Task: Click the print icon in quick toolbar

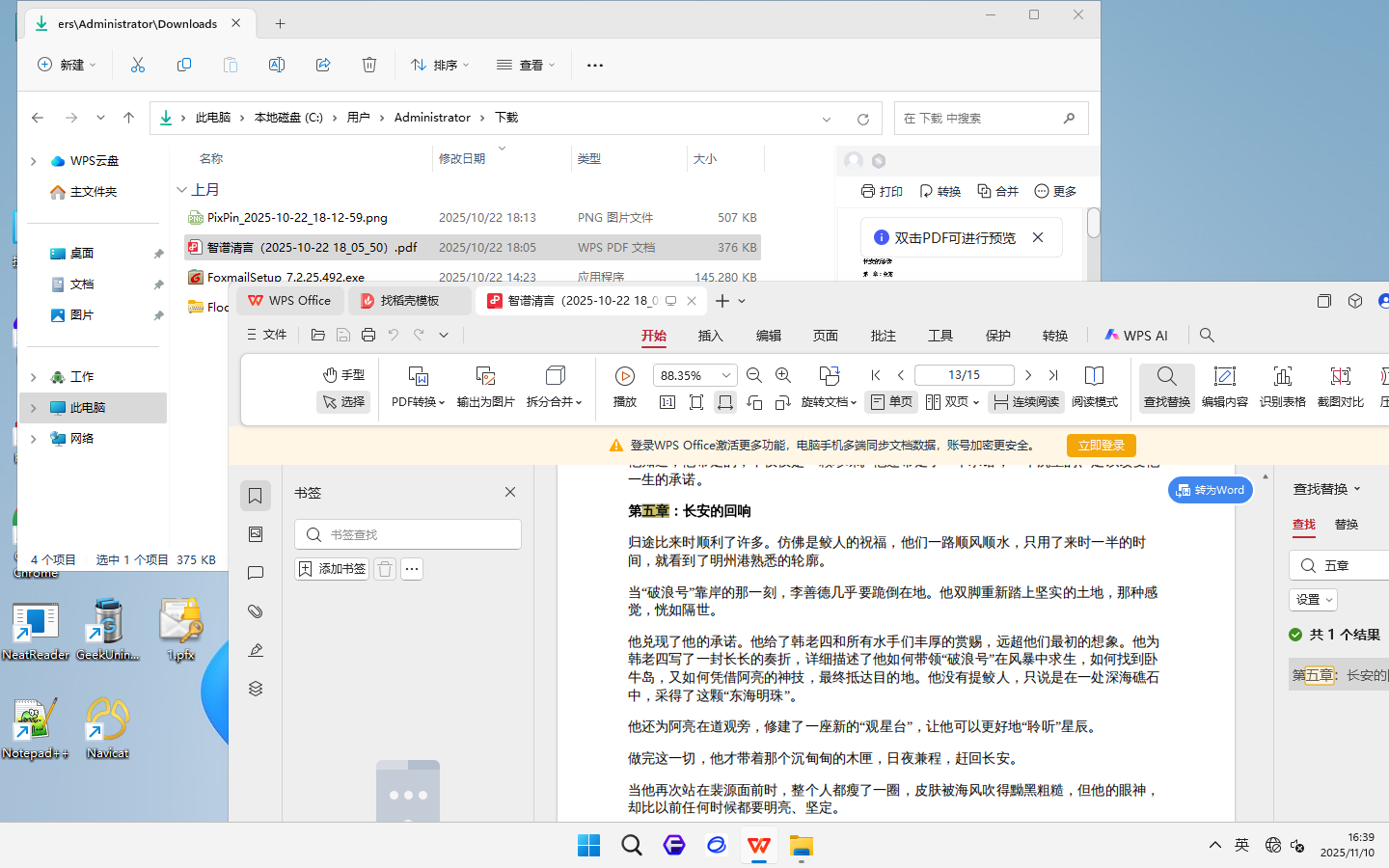Action: pyautogui.click(x=368, y=335)
